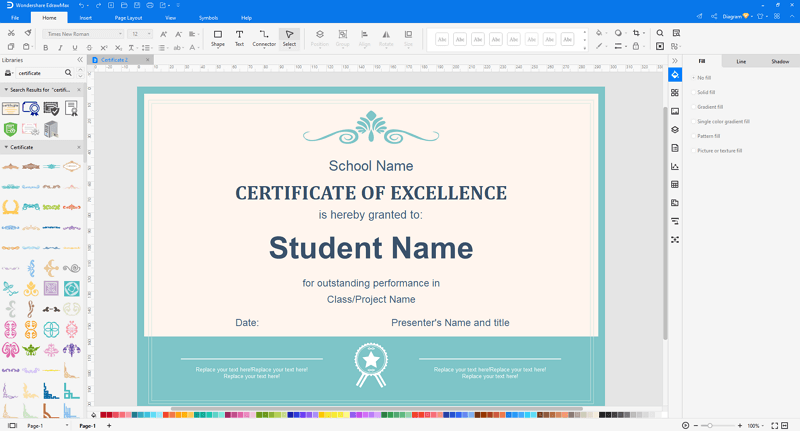Pick the red swatch in color bar

pos(104,415)
